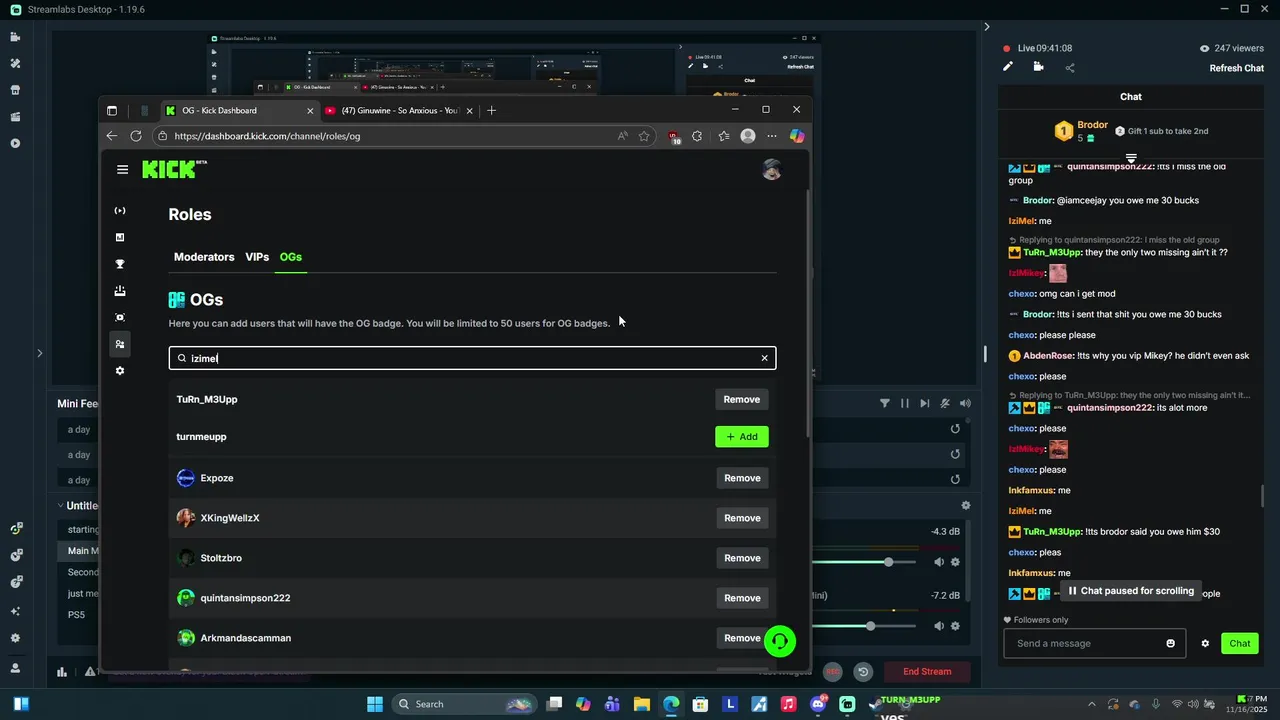Remove quintansimpson222 from OGs
The width and height of the screenshot is (1280, 720).
point(742,598)
